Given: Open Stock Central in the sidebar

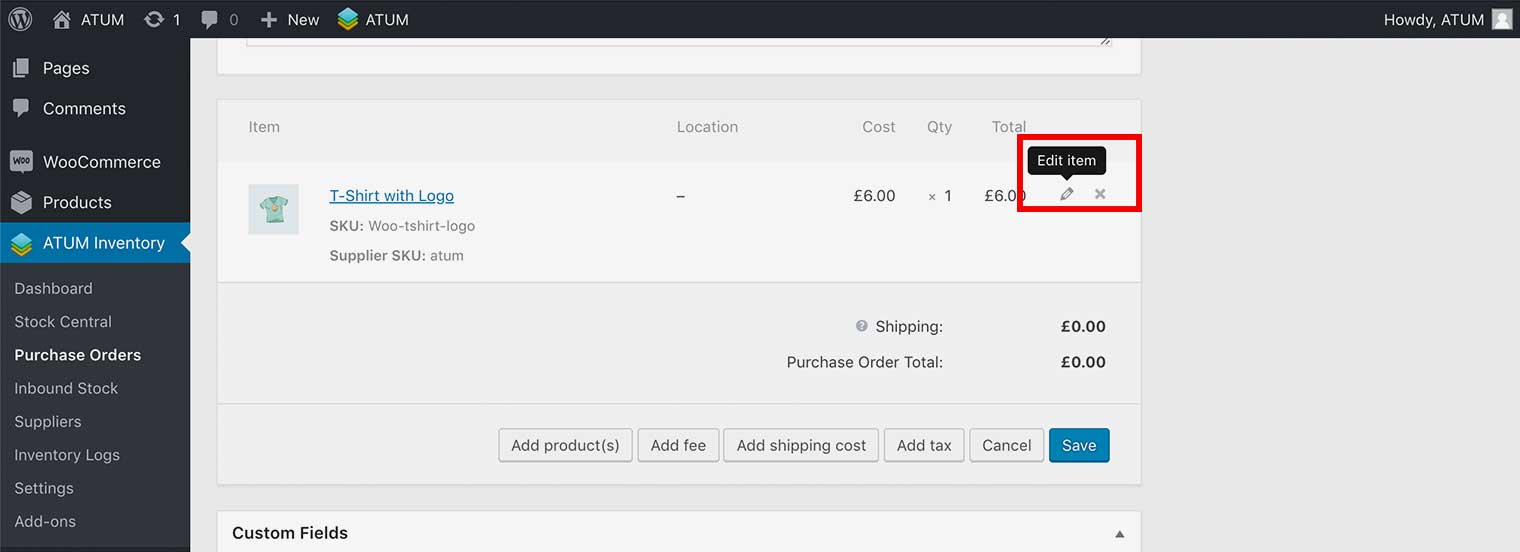Looking at the screenshot, I should click(x=63, y=322).
